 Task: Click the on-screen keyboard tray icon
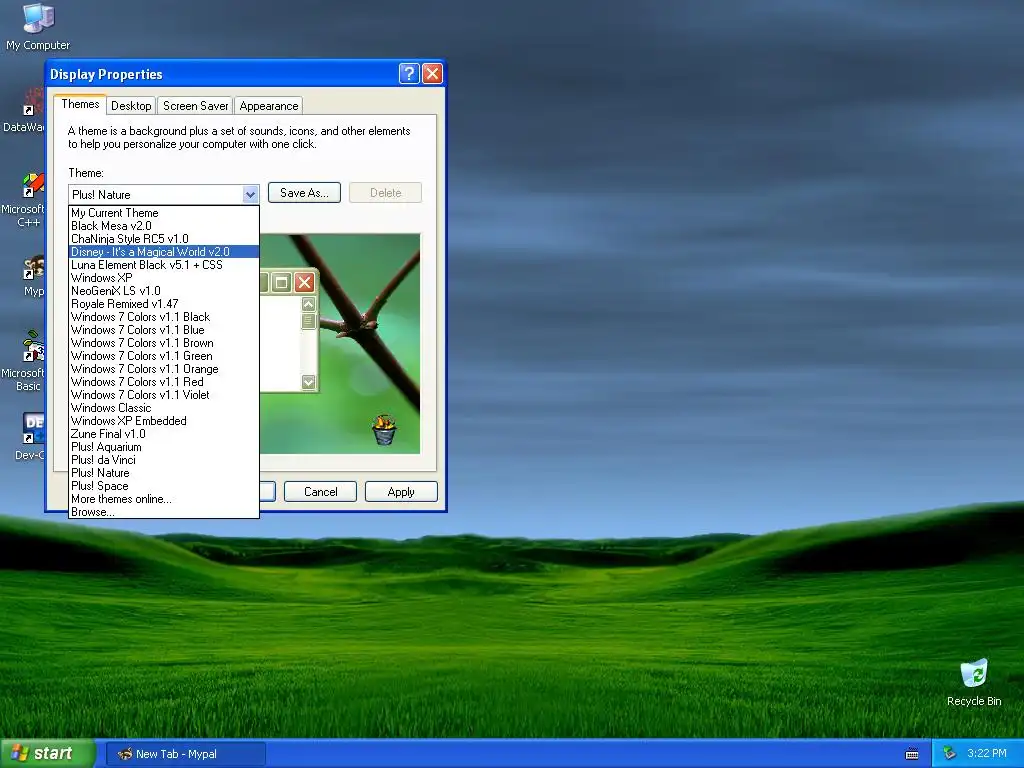pos(912,754)
